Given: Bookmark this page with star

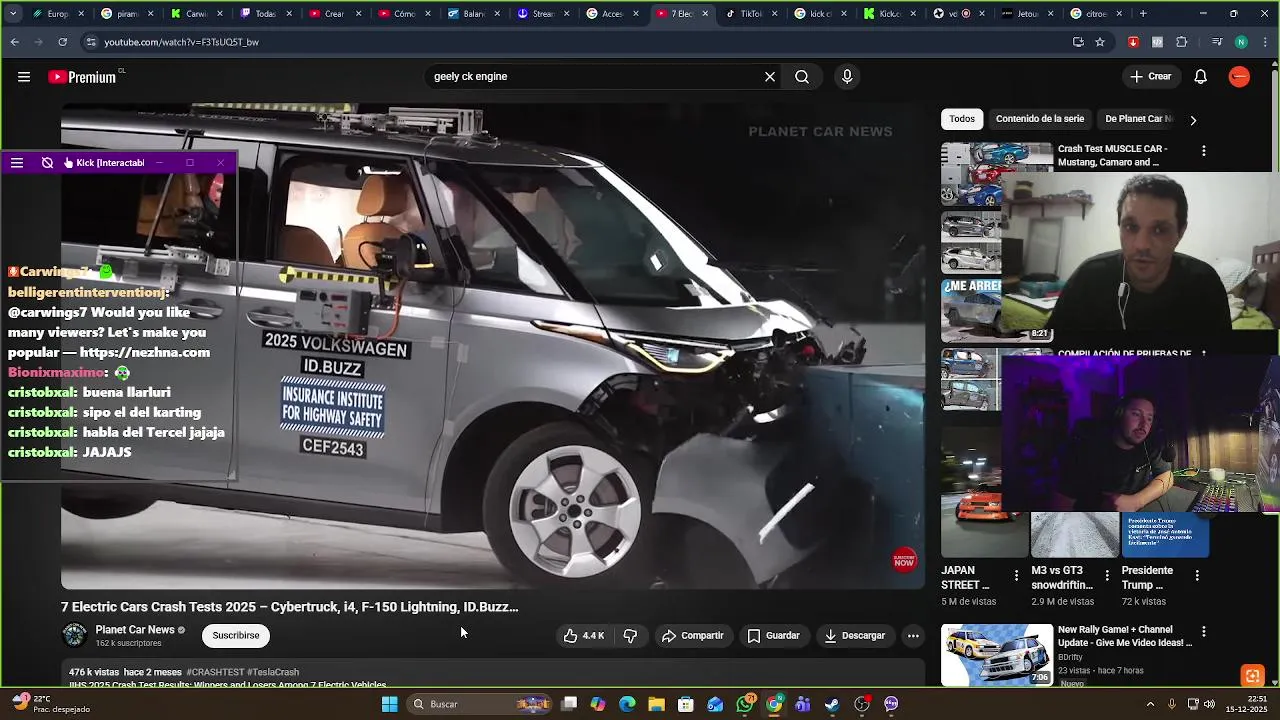Looking at the screenshot, I should pos(1100,42).
